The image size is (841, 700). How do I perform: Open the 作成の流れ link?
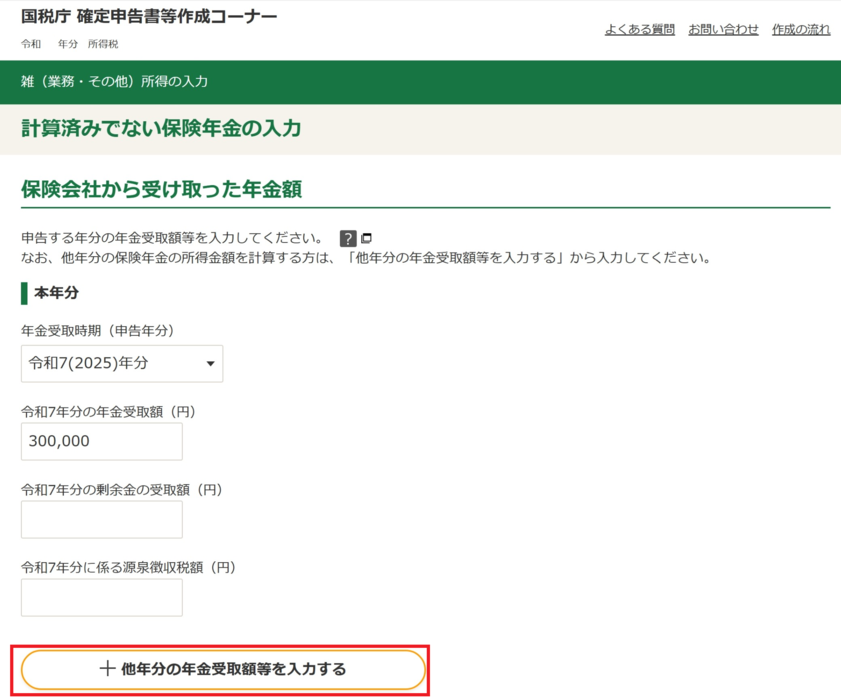pos(800,29)
